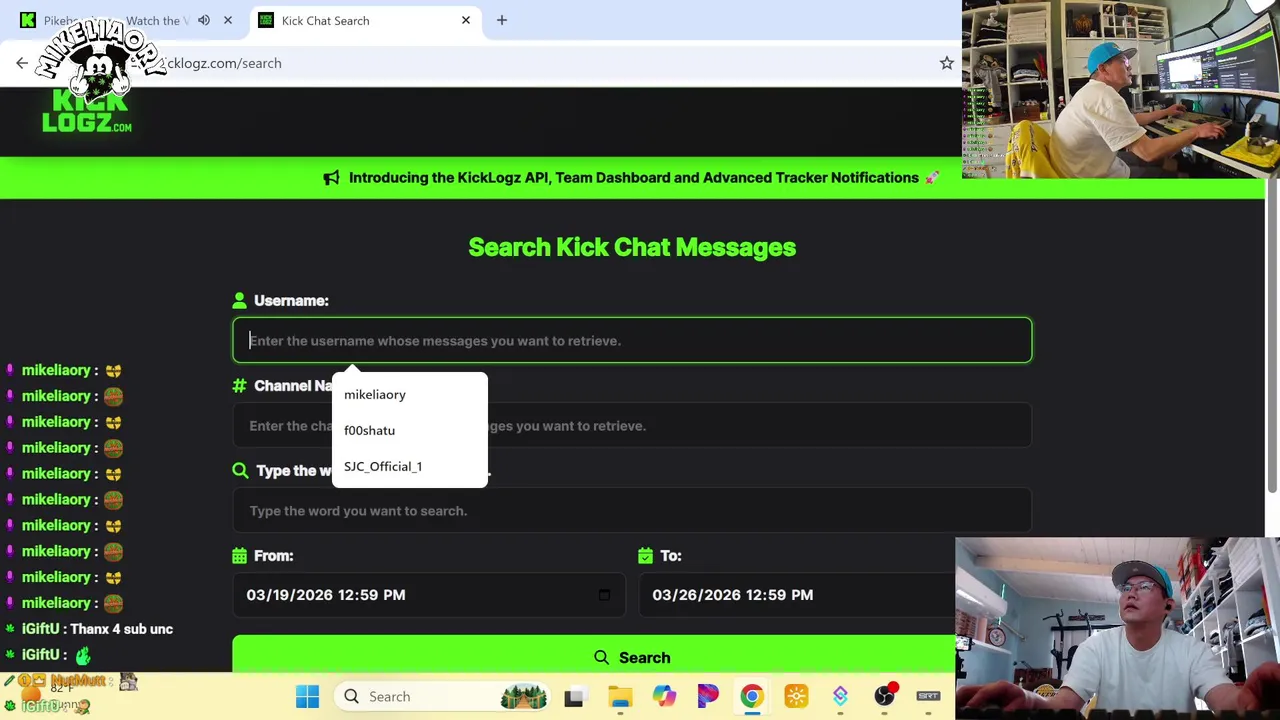The image size is (1280, 720).
Task: Open File Explorer from the taskbar
Action: pos(620,696)
